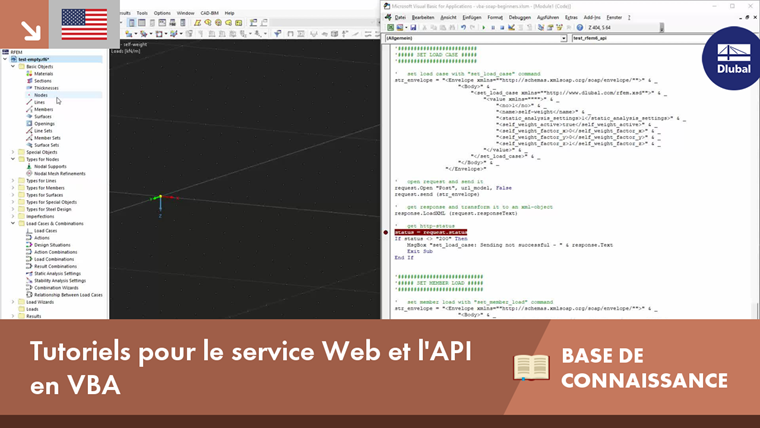Click the Nodes icon in RFEM navigator
The image size is (760, 428).
(29, 95)
